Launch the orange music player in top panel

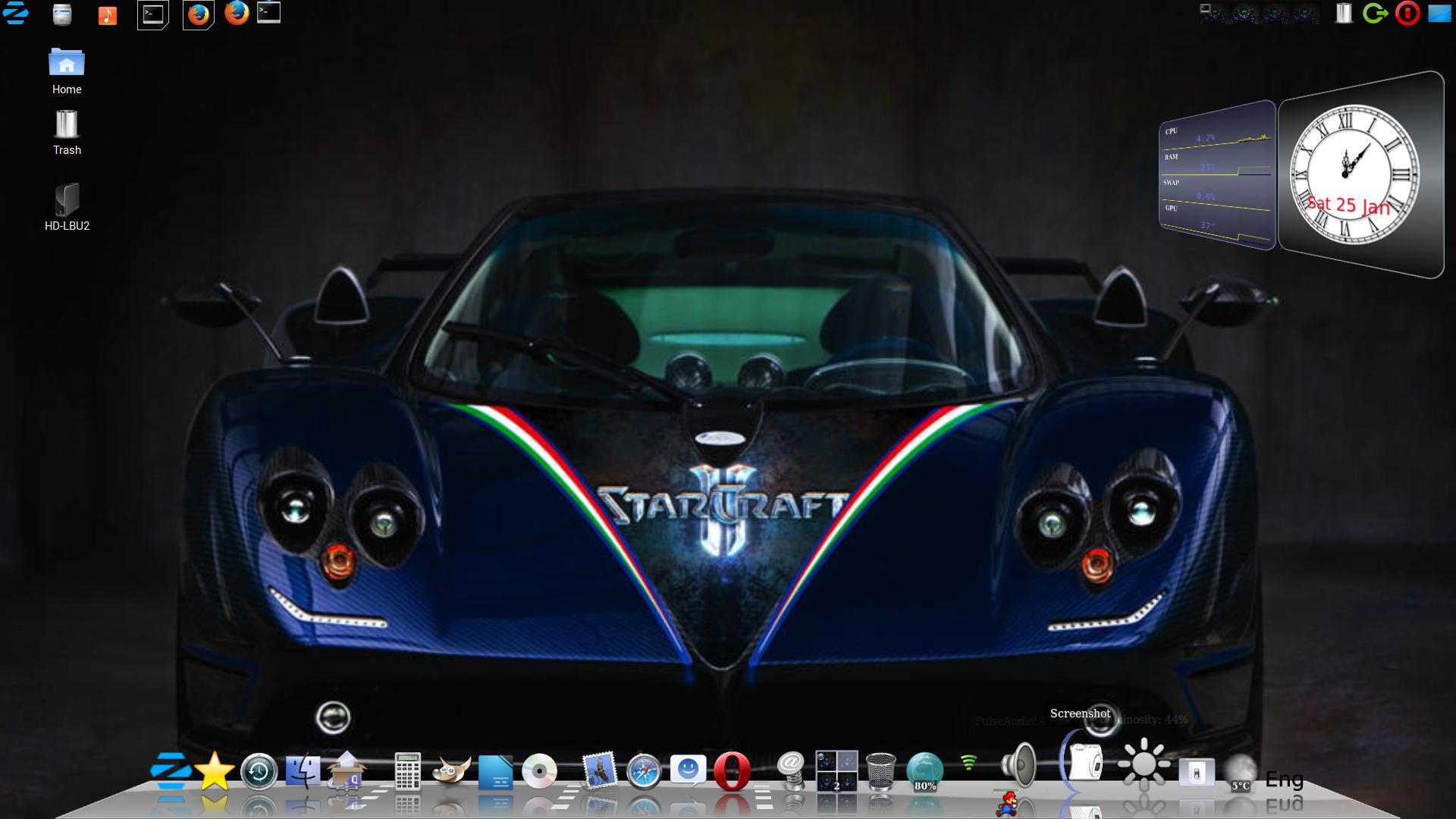point(108,14)
